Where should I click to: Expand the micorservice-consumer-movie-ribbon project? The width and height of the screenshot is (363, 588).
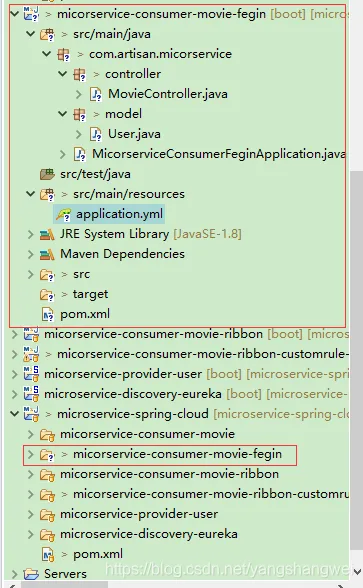point(15,334)
